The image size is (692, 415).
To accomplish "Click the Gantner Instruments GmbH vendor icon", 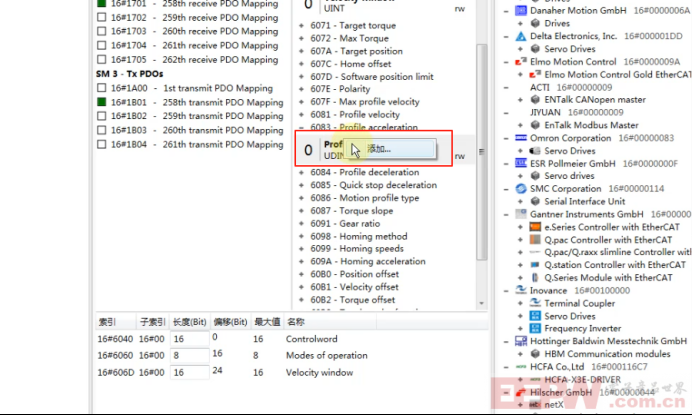I will point(521,215).
